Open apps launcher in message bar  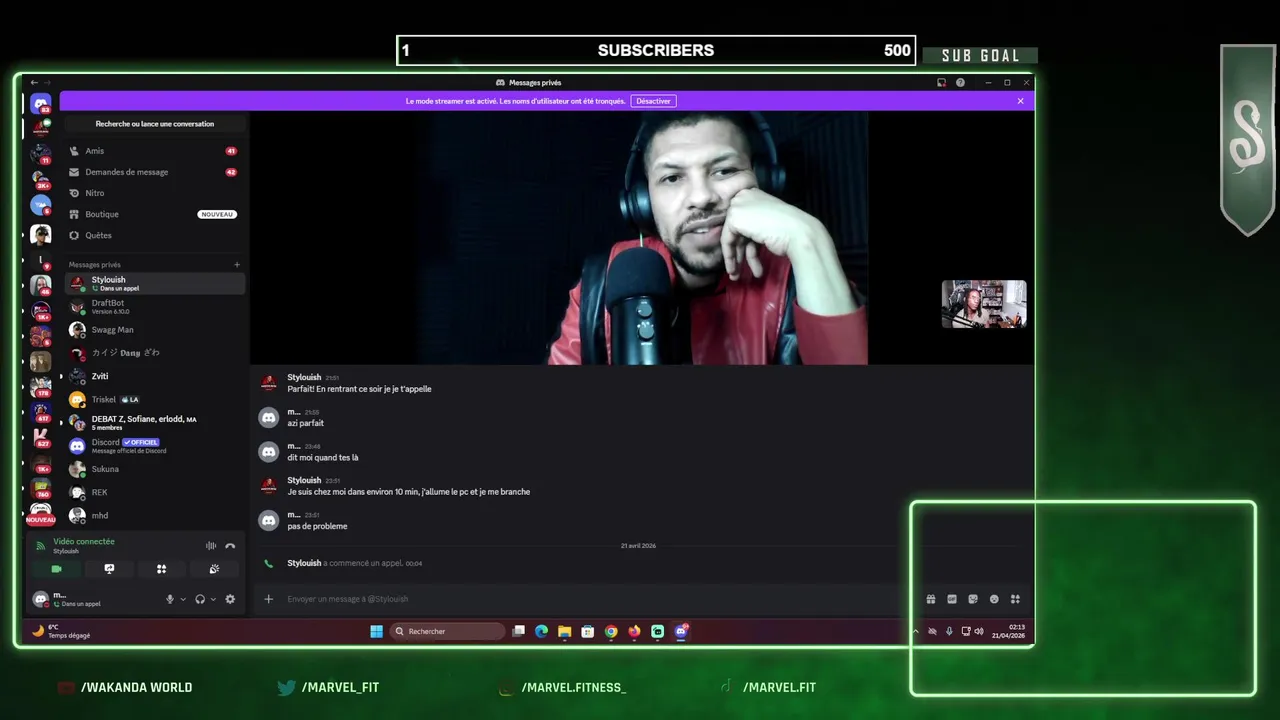[1015, 599]
